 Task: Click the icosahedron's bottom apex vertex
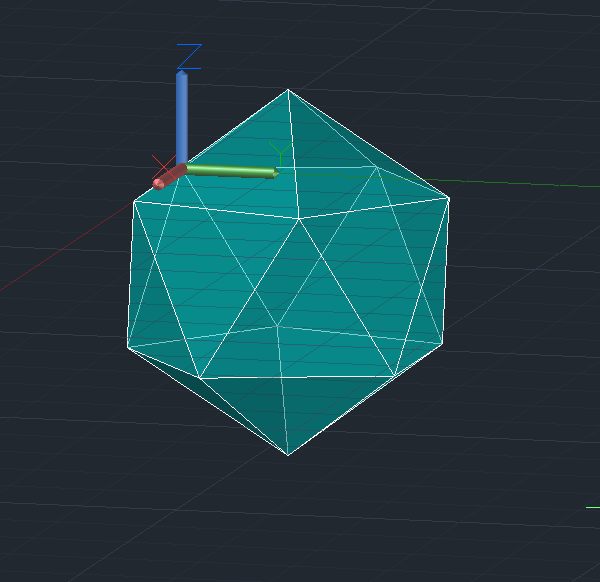[288, 455]
